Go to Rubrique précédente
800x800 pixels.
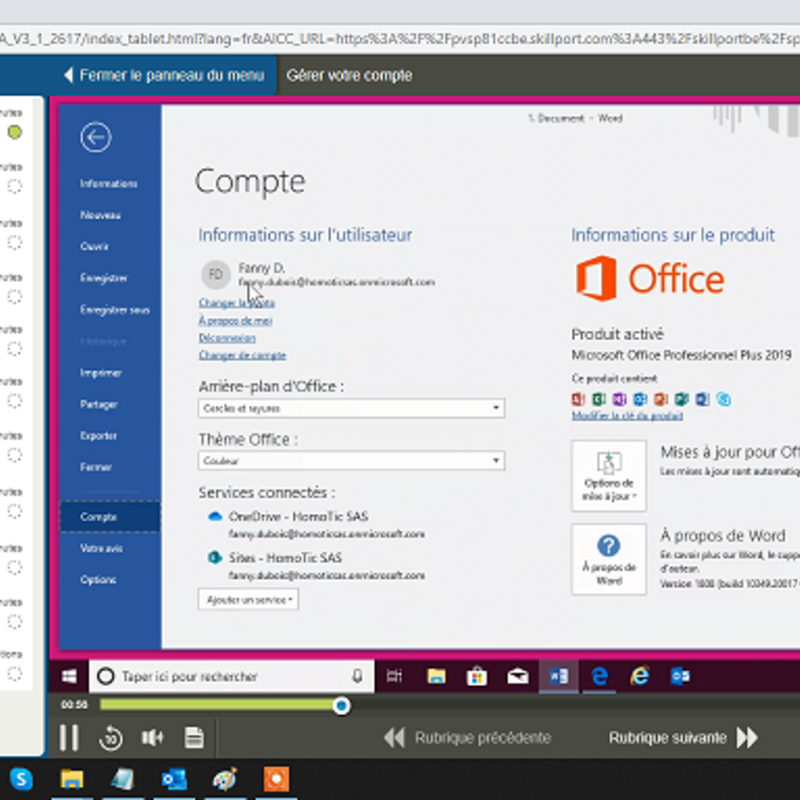pyautogui.click(x=467, y=738)
